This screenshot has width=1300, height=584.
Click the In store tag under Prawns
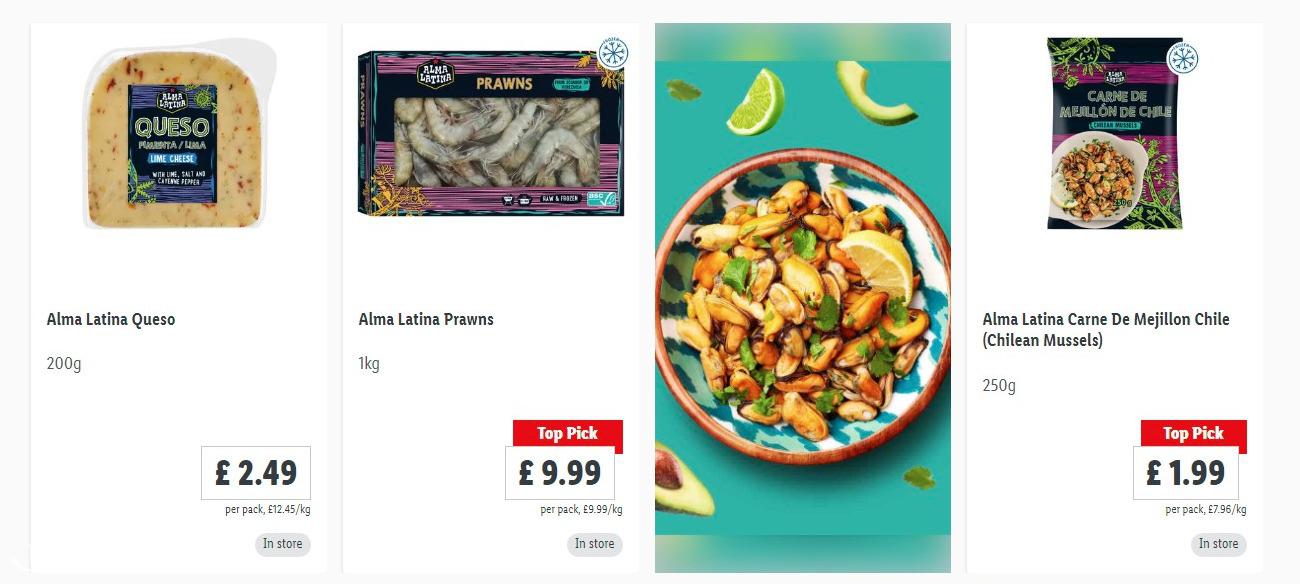pos(594,544)
